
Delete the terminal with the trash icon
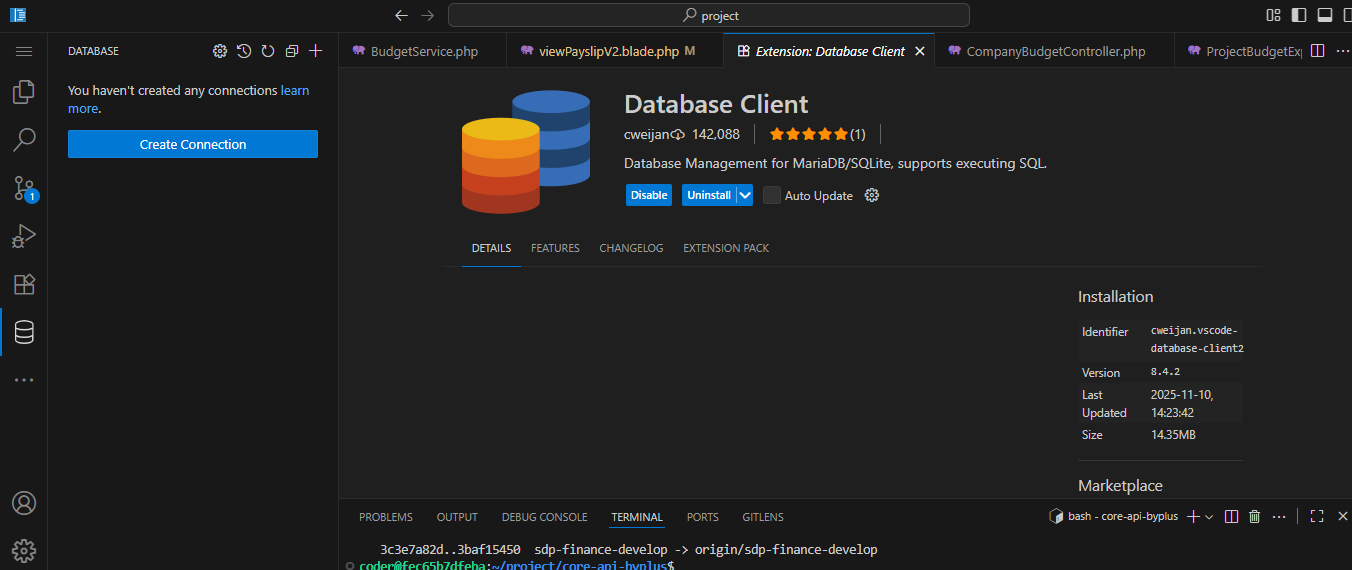(1254, 516)
